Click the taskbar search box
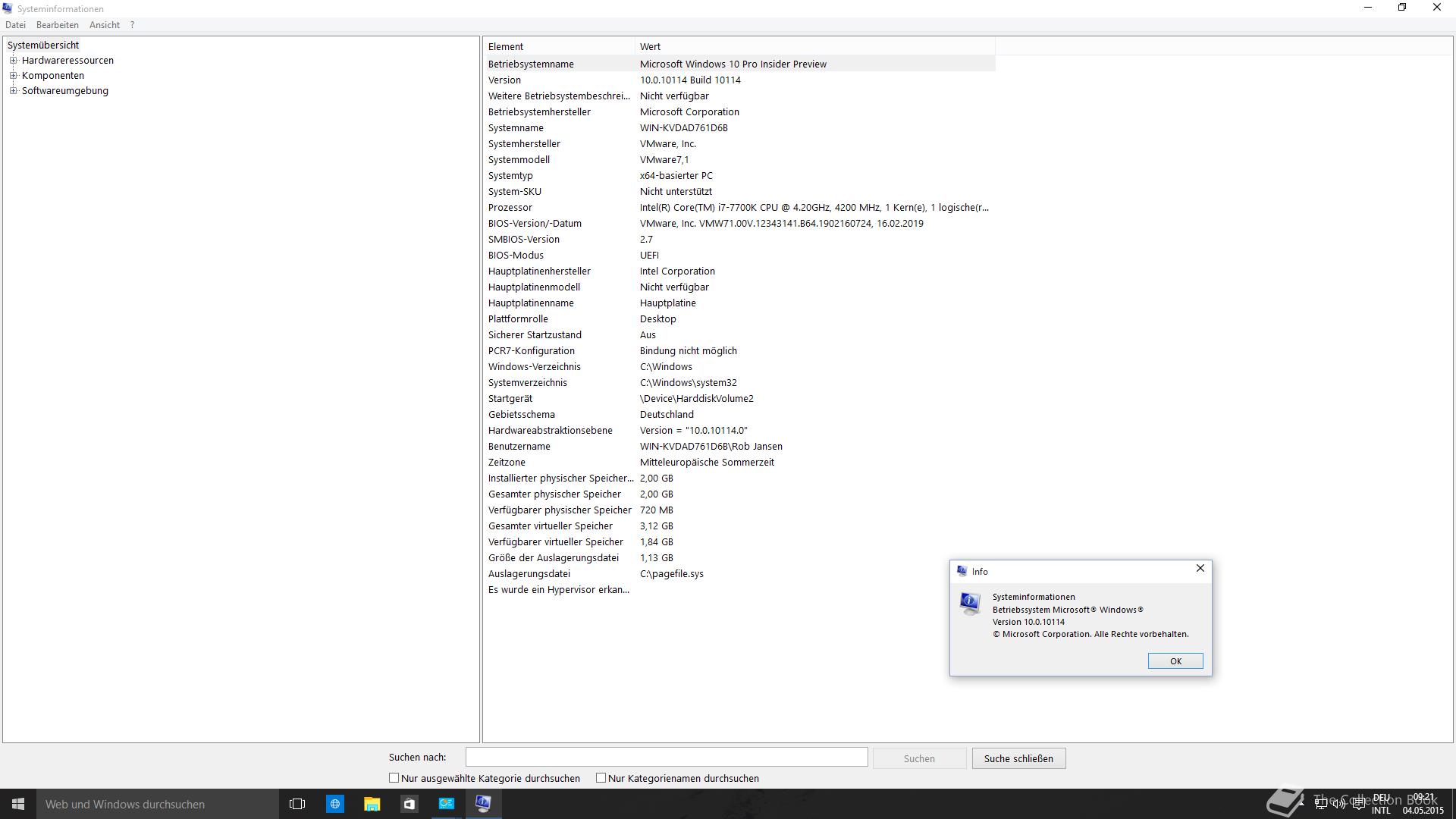 point(158,804)
